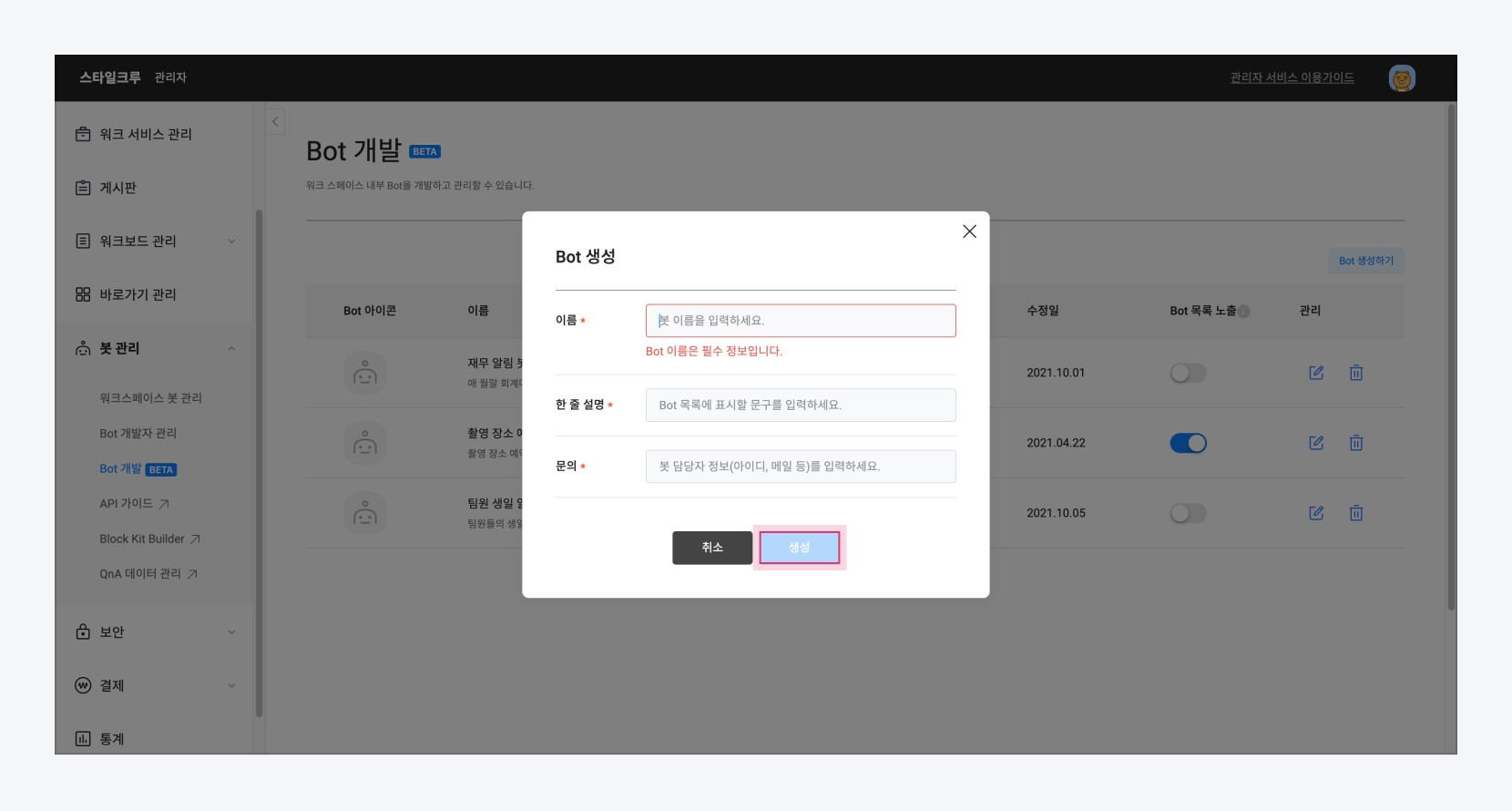Screen dimensions: 1512x811
Task: Close the Bot 생성 dialog with X
Action: [x=969, y=231]
